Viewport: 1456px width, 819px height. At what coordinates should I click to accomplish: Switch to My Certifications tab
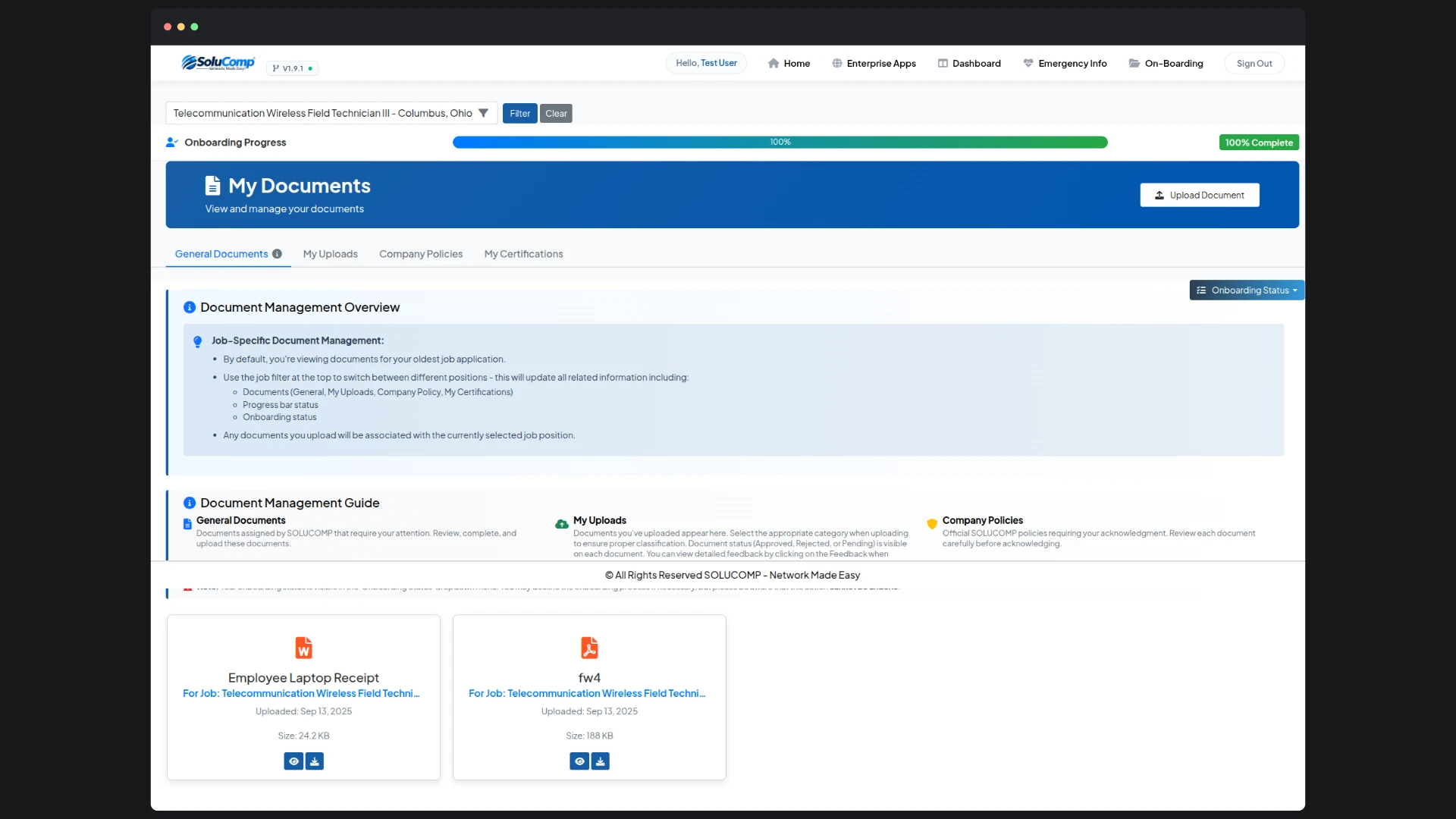(x=523, y=254)
